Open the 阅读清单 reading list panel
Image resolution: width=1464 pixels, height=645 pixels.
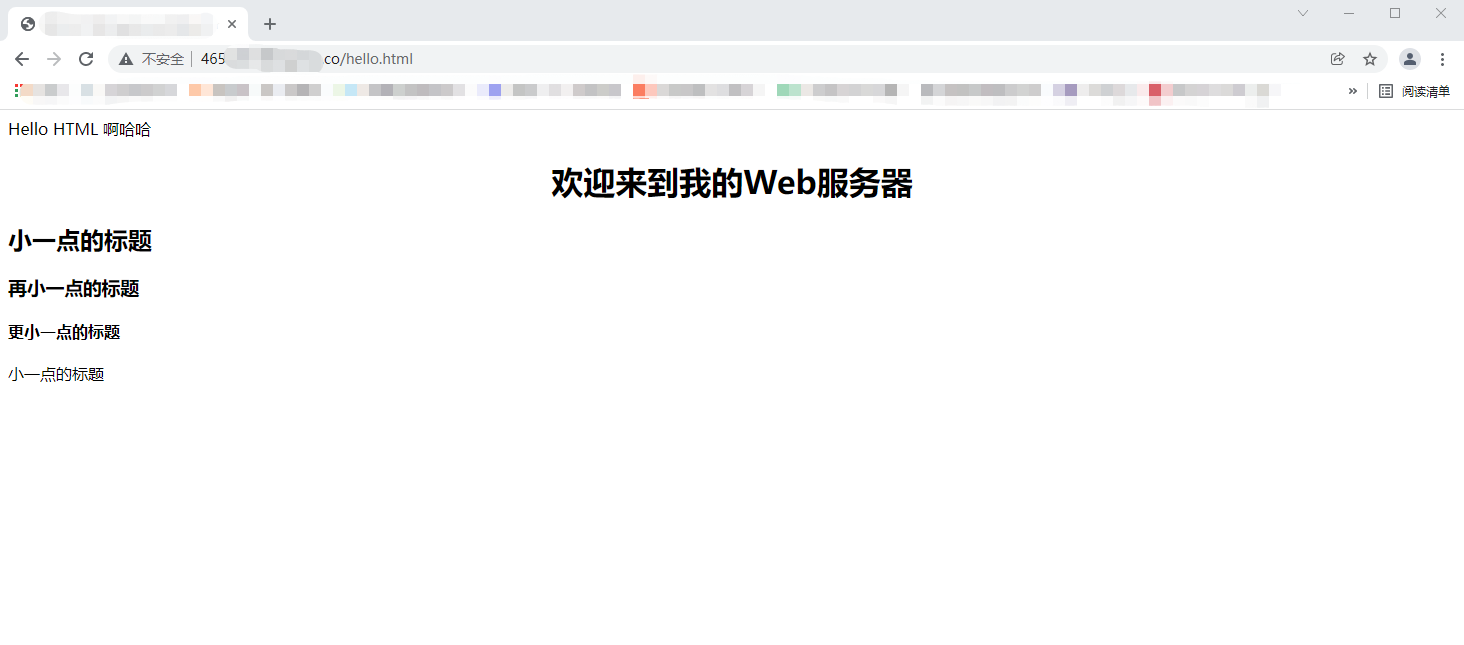click(1424, 90)
